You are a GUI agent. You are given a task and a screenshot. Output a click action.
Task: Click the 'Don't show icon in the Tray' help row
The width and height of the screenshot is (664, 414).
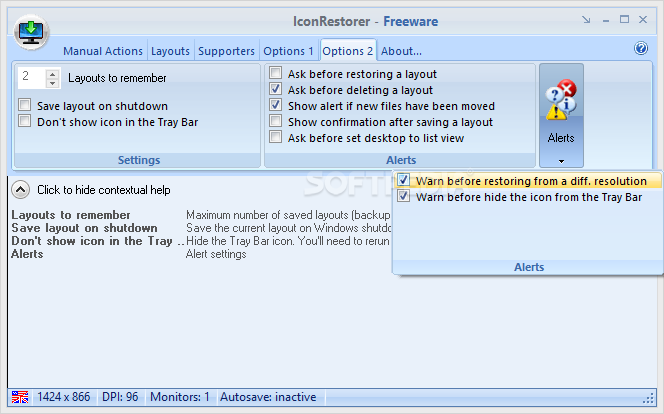click(x=201, y=241)
